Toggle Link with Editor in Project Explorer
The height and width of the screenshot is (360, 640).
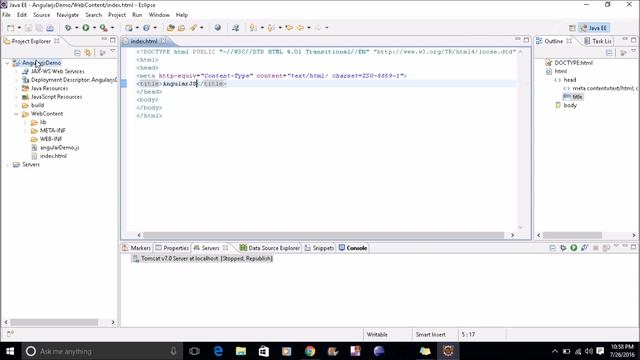[x=88, y=53]
